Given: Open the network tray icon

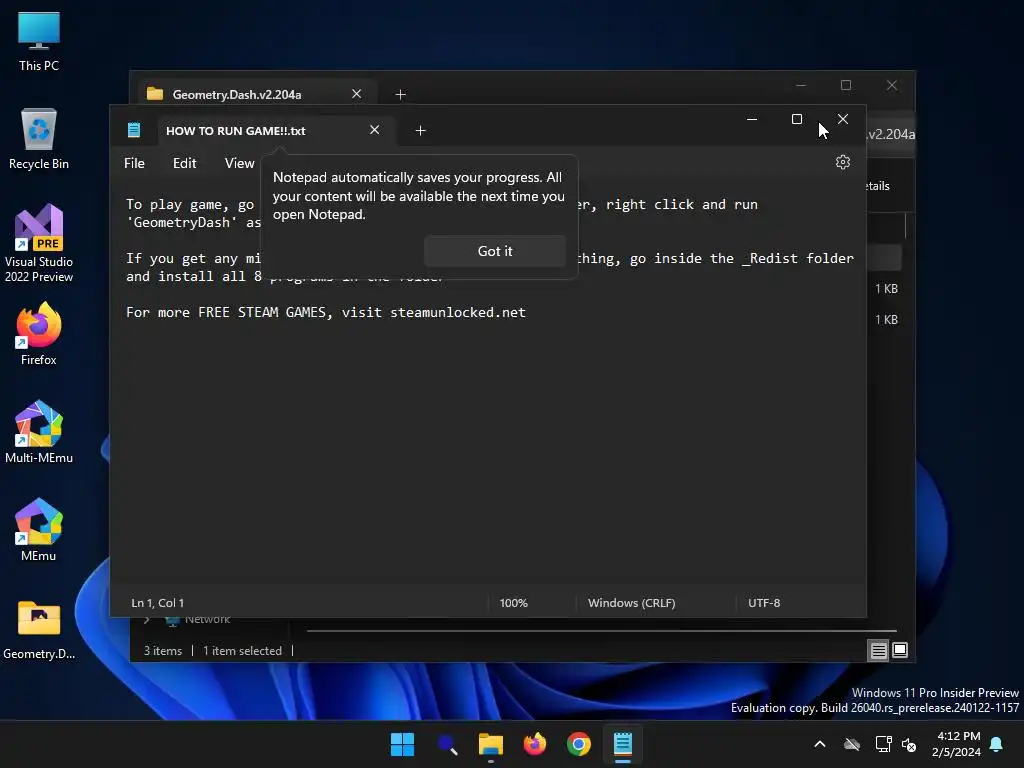Looking at the screenshot, I should [x=883, y=744].
